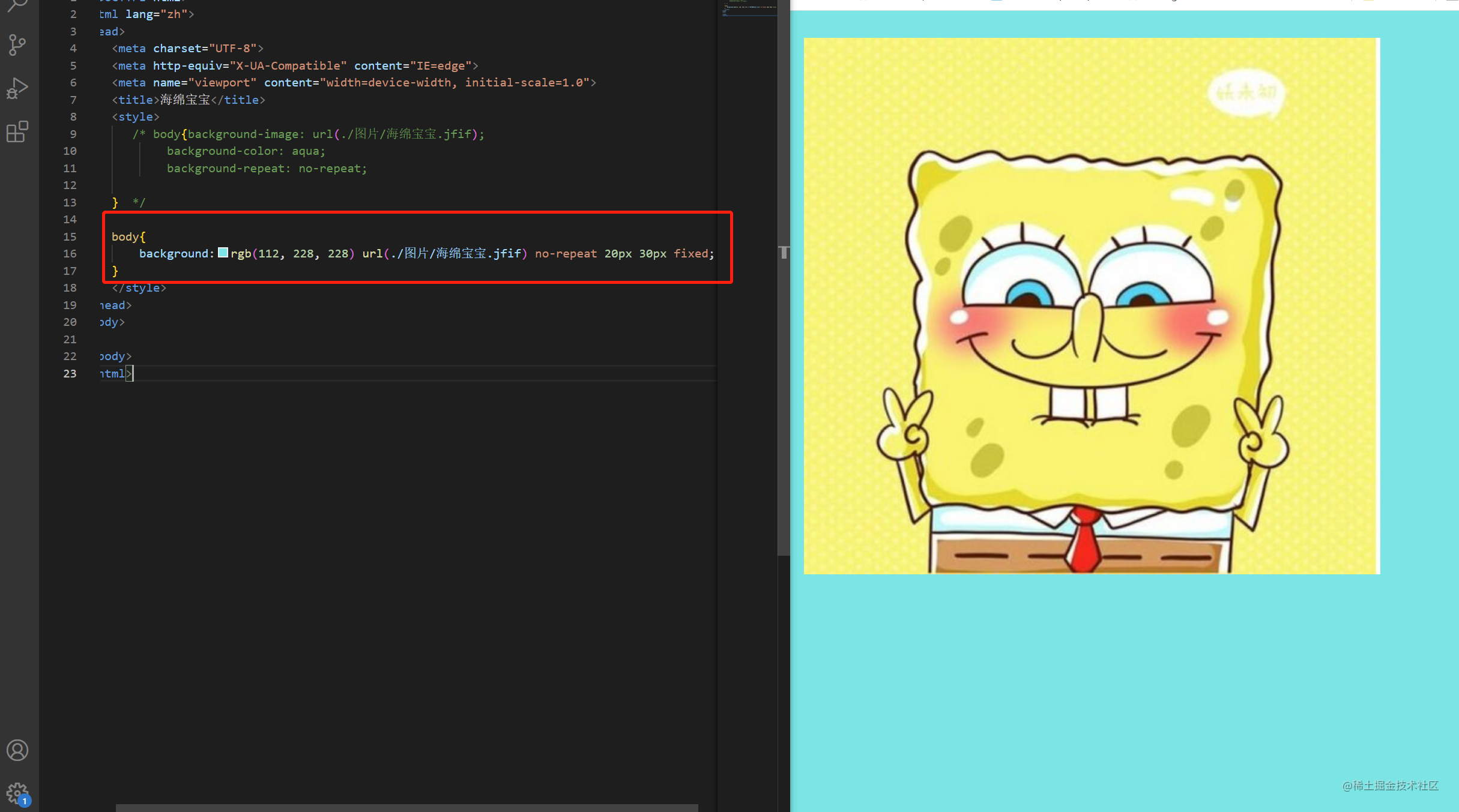Click the body selector on line 15
This screenshot has width=1459, height=812.
tap(125, 236)
